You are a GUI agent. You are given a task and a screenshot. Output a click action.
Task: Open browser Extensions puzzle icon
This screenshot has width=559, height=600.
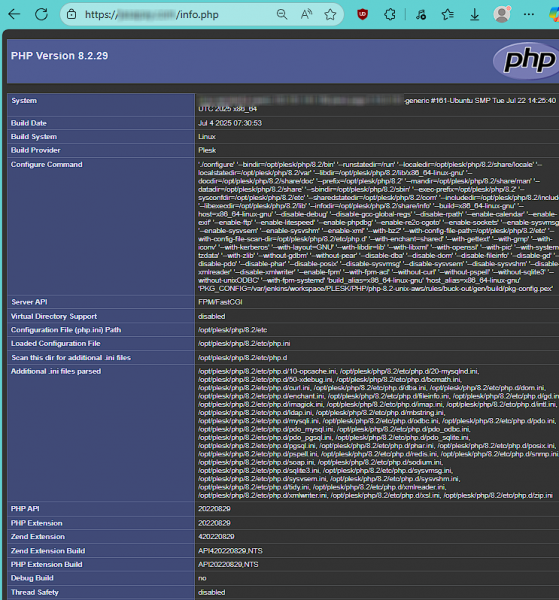(390, 15)
